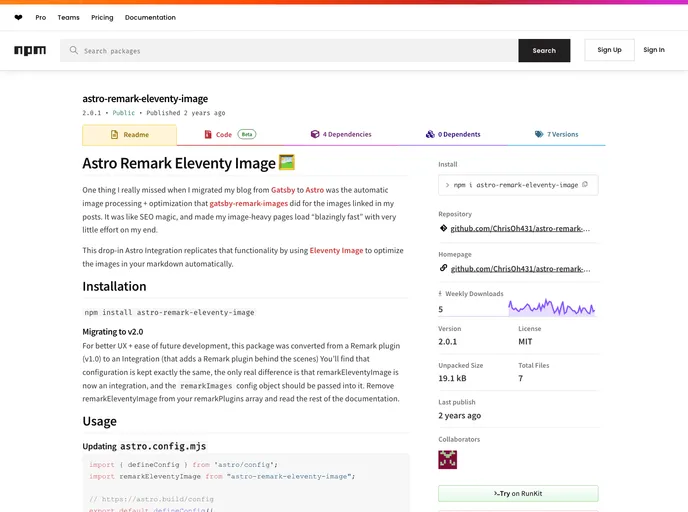
Task: Click the Total Files value 7
Action: pos(521,378)
